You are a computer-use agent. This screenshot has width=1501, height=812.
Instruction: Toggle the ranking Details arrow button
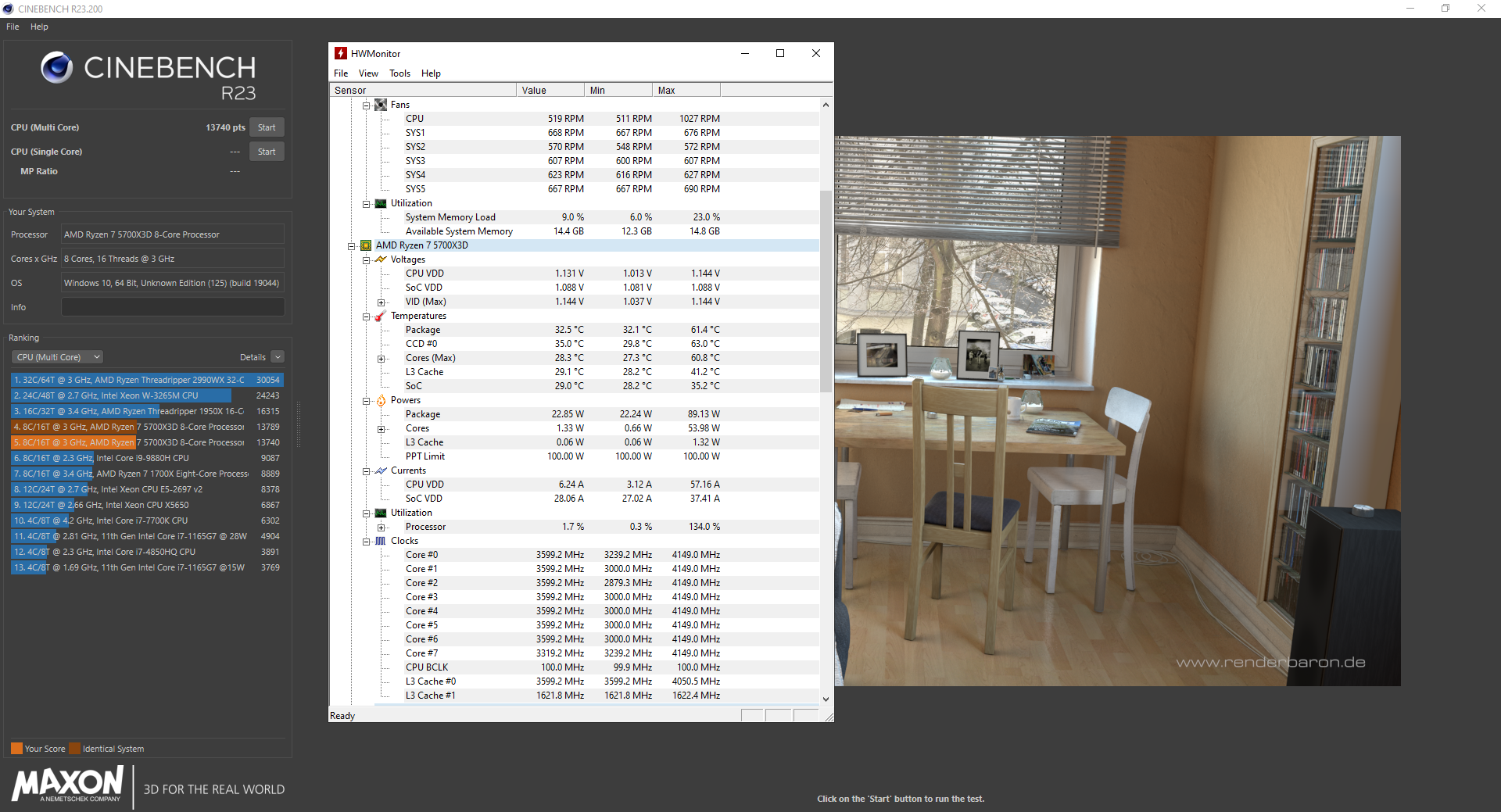point(278,357)
